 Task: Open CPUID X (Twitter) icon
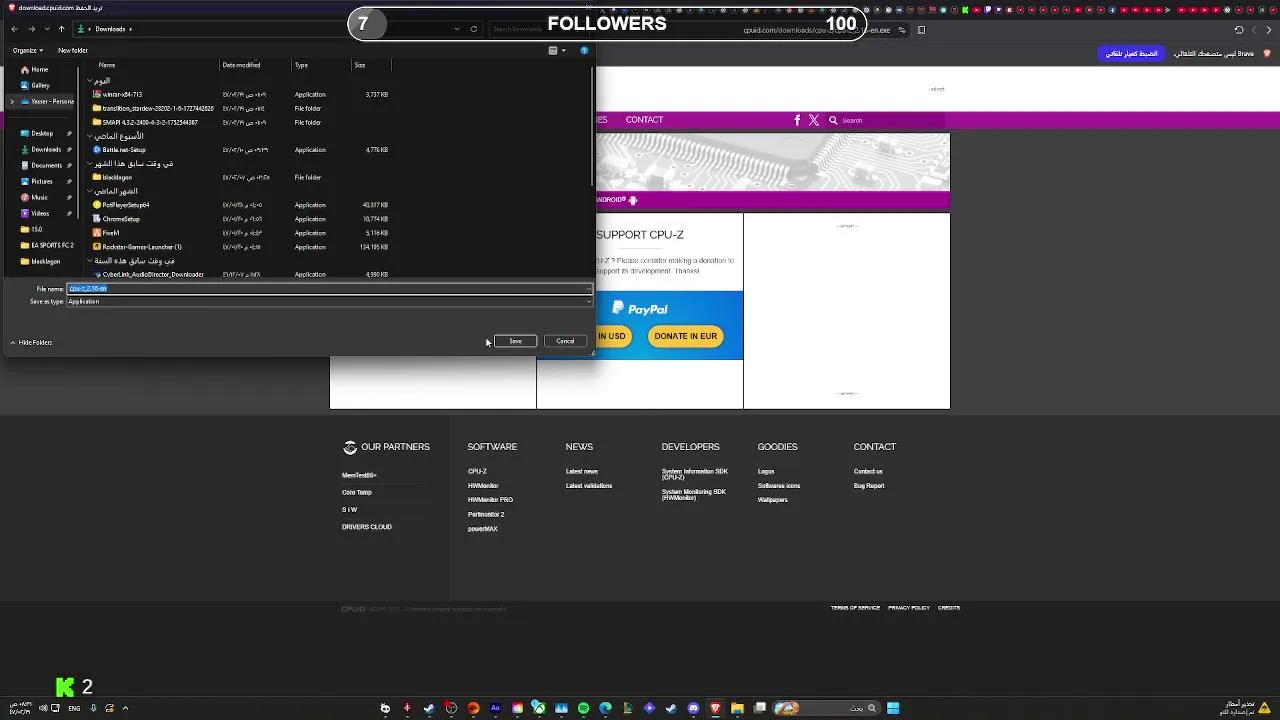click(x=814, y=120)
